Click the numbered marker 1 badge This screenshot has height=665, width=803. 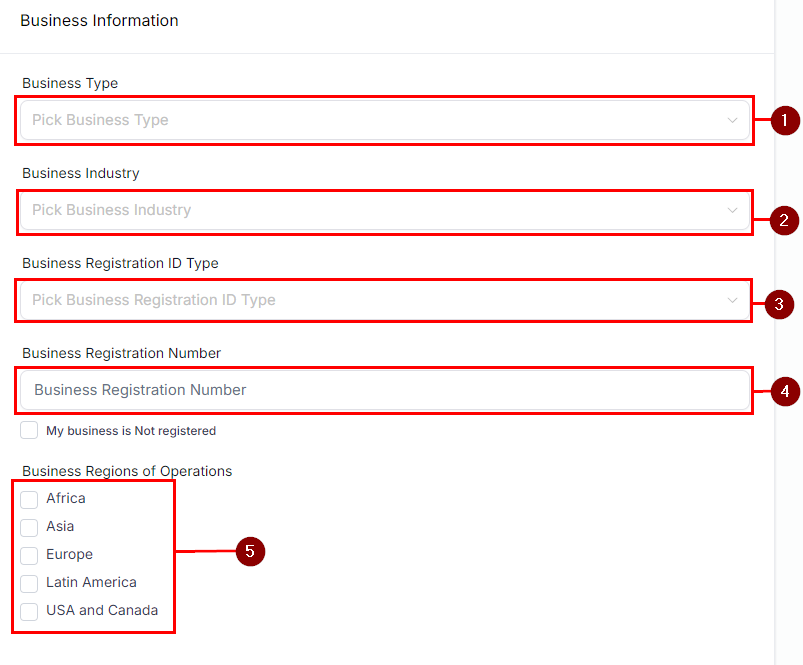coord(785,121)
